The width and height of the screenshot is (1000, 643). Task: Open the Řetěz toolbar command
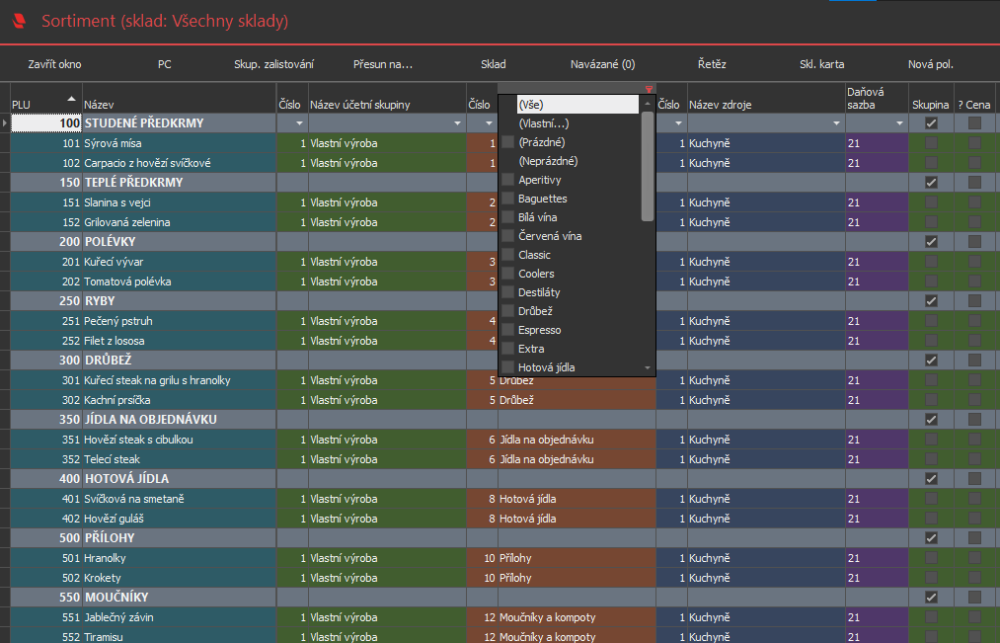click(x=712, y=64)
